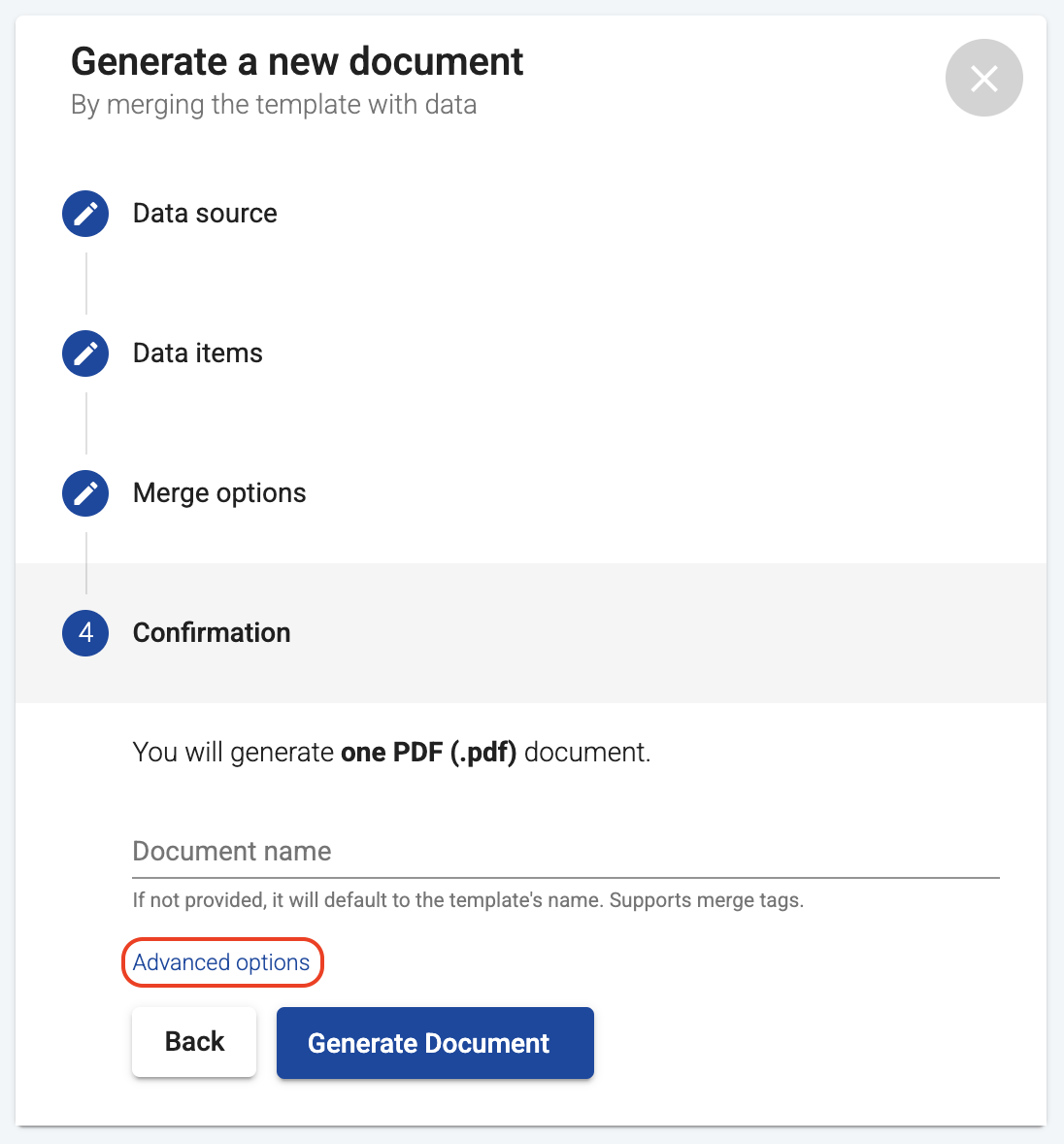Click the "By merging the template" subtitle
Image resolution: width=1064 pixels, height=1144 pixels.
tap(274, 105)
